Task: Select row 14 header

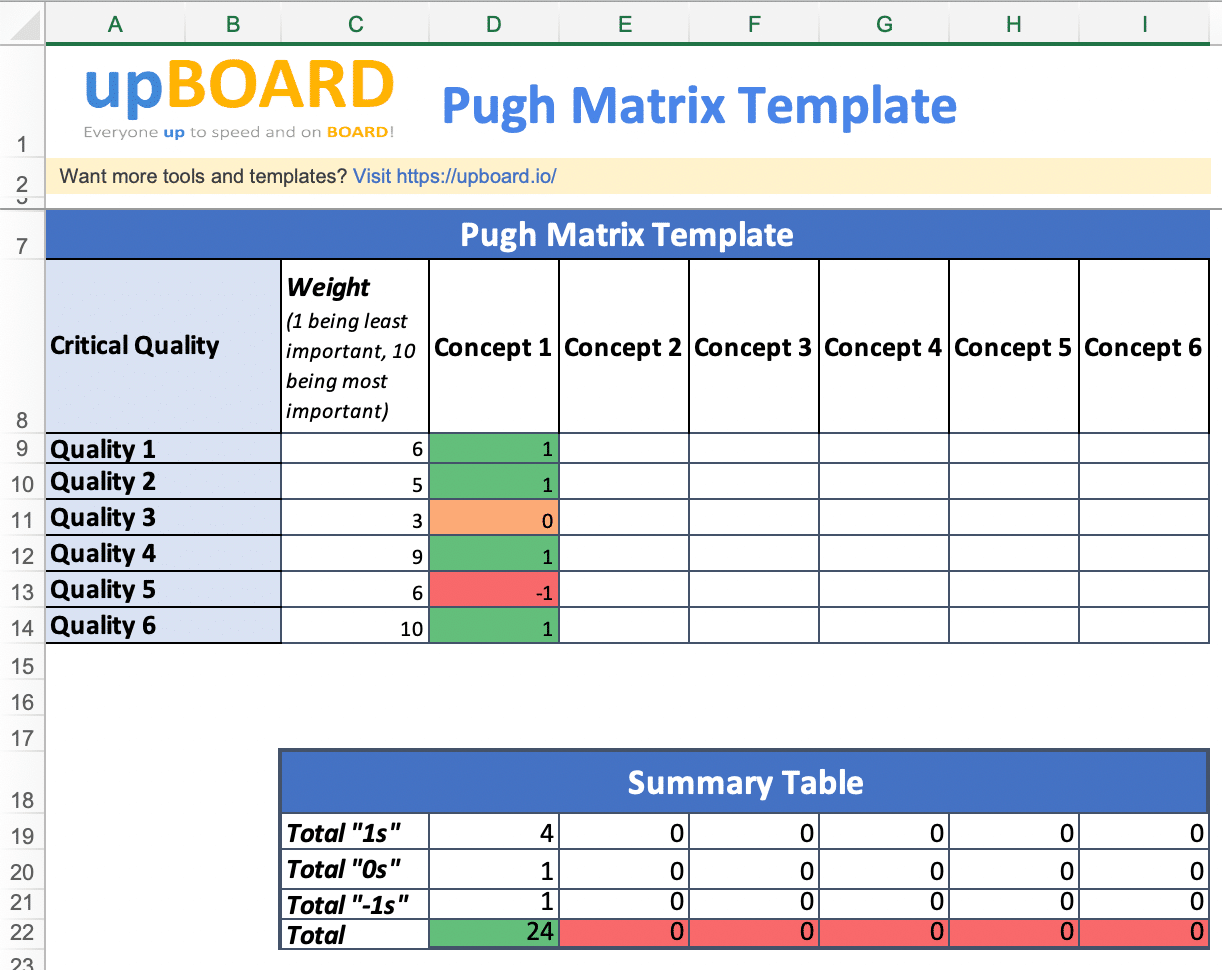Action: point(23,627)
